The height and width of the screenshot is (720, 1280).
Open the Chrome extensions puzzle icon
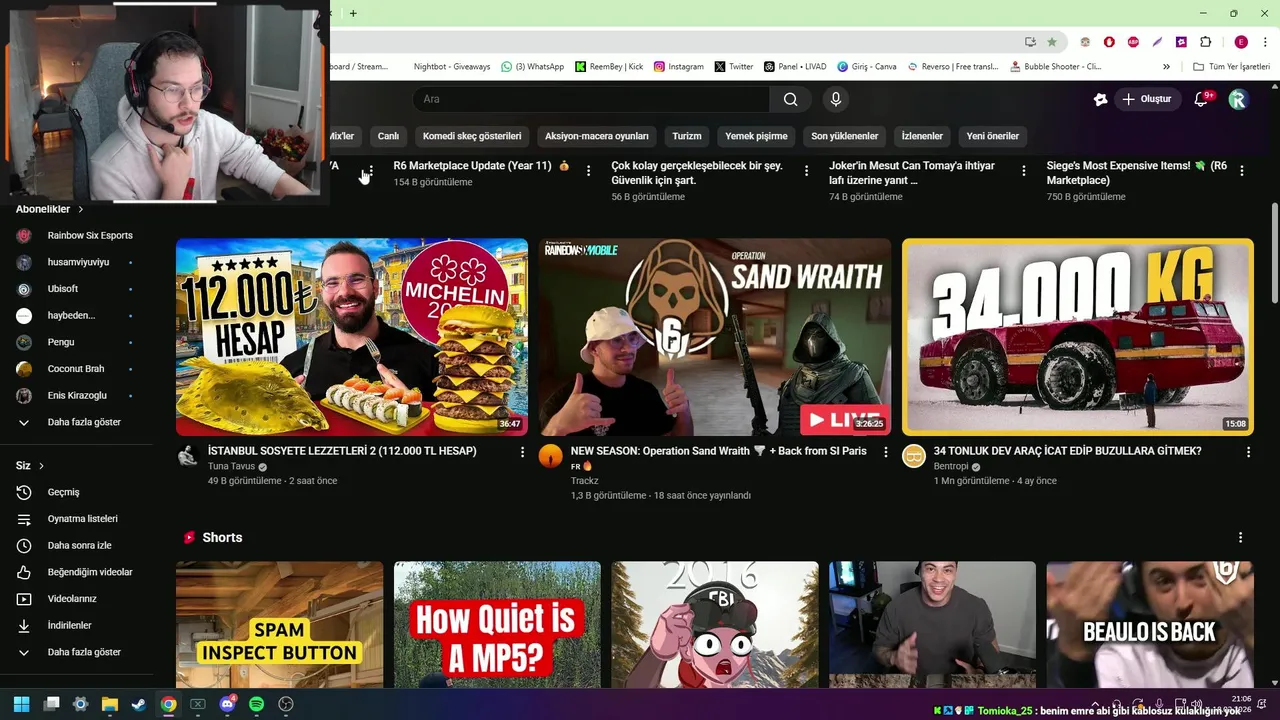(x=1205, y=42)
